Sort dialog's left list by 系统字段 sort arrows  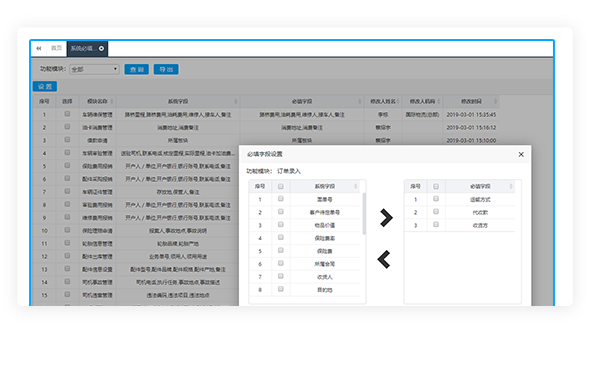[355, 186]
